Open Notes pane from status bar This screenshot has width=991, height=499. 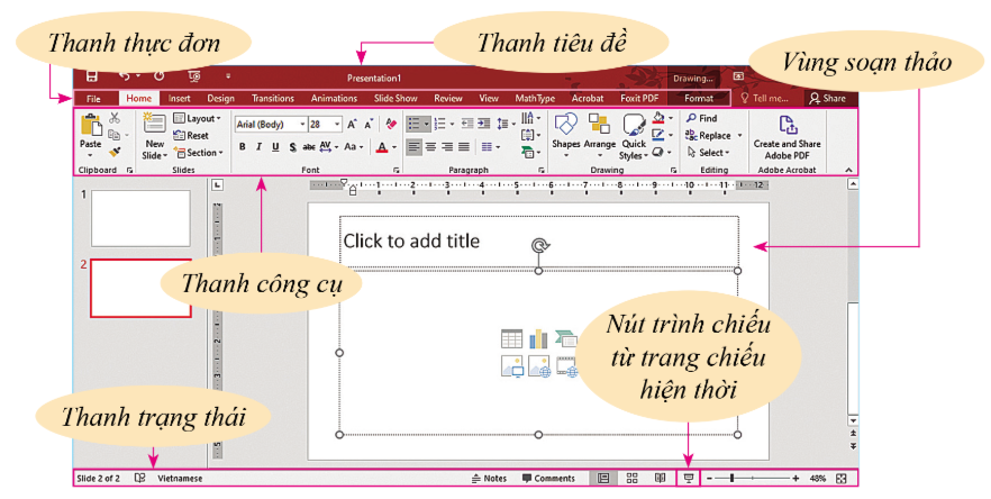pyautogui.click(x=489, y=479)
